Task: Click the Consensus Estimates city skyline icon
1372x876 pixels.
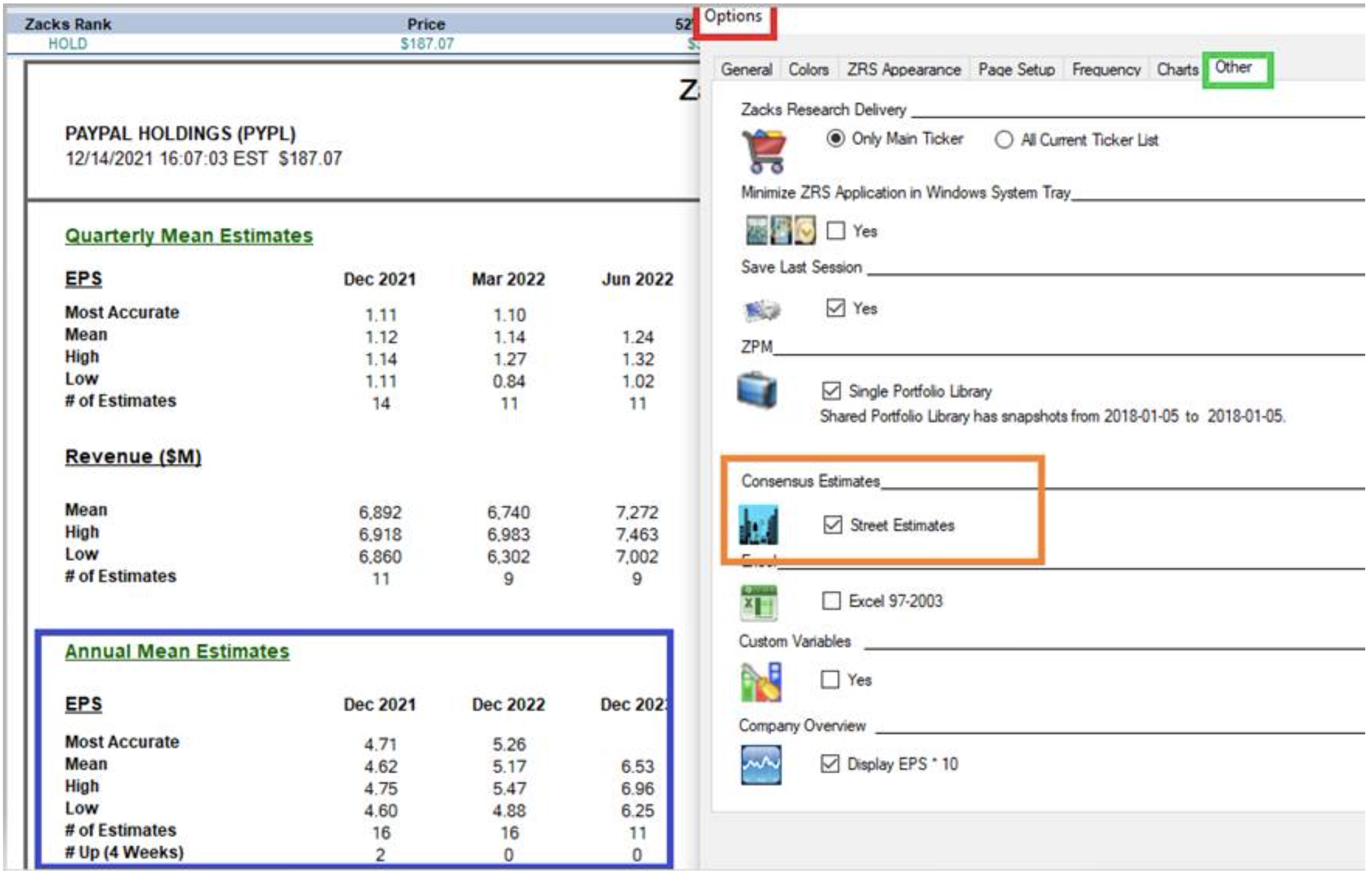Action: (x=758, y=525)
